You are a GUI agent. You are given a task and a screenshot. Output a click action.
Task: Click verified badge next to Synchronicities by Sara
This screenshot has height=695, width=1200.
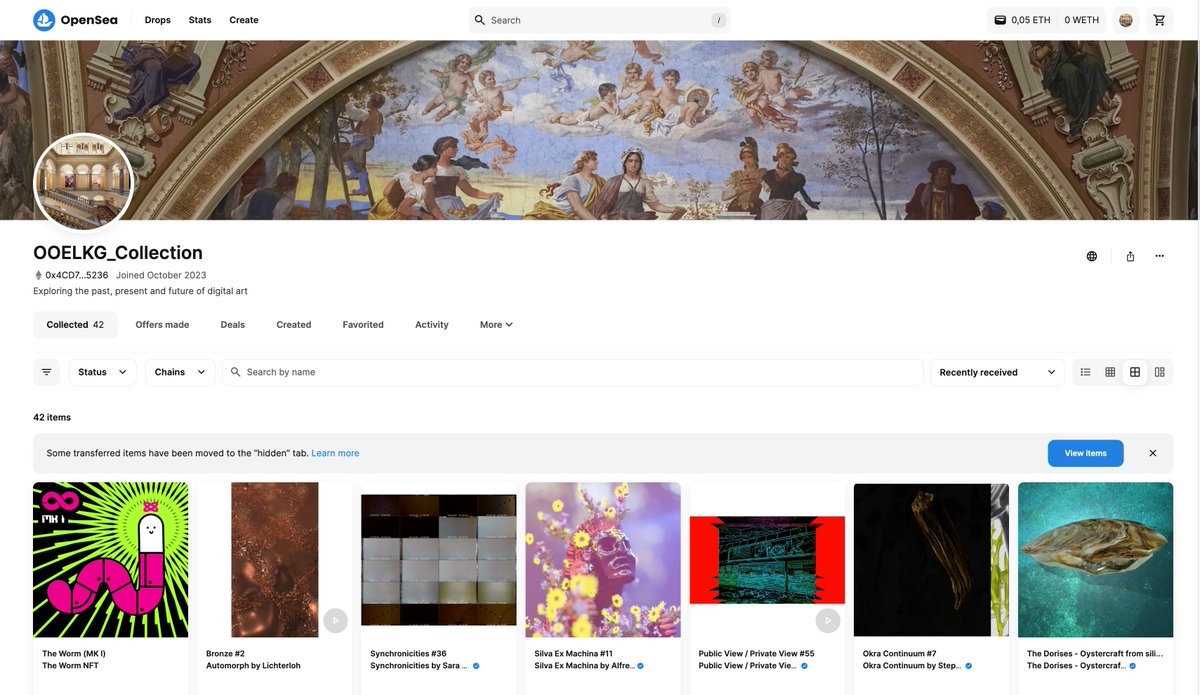tap(476, 666)
